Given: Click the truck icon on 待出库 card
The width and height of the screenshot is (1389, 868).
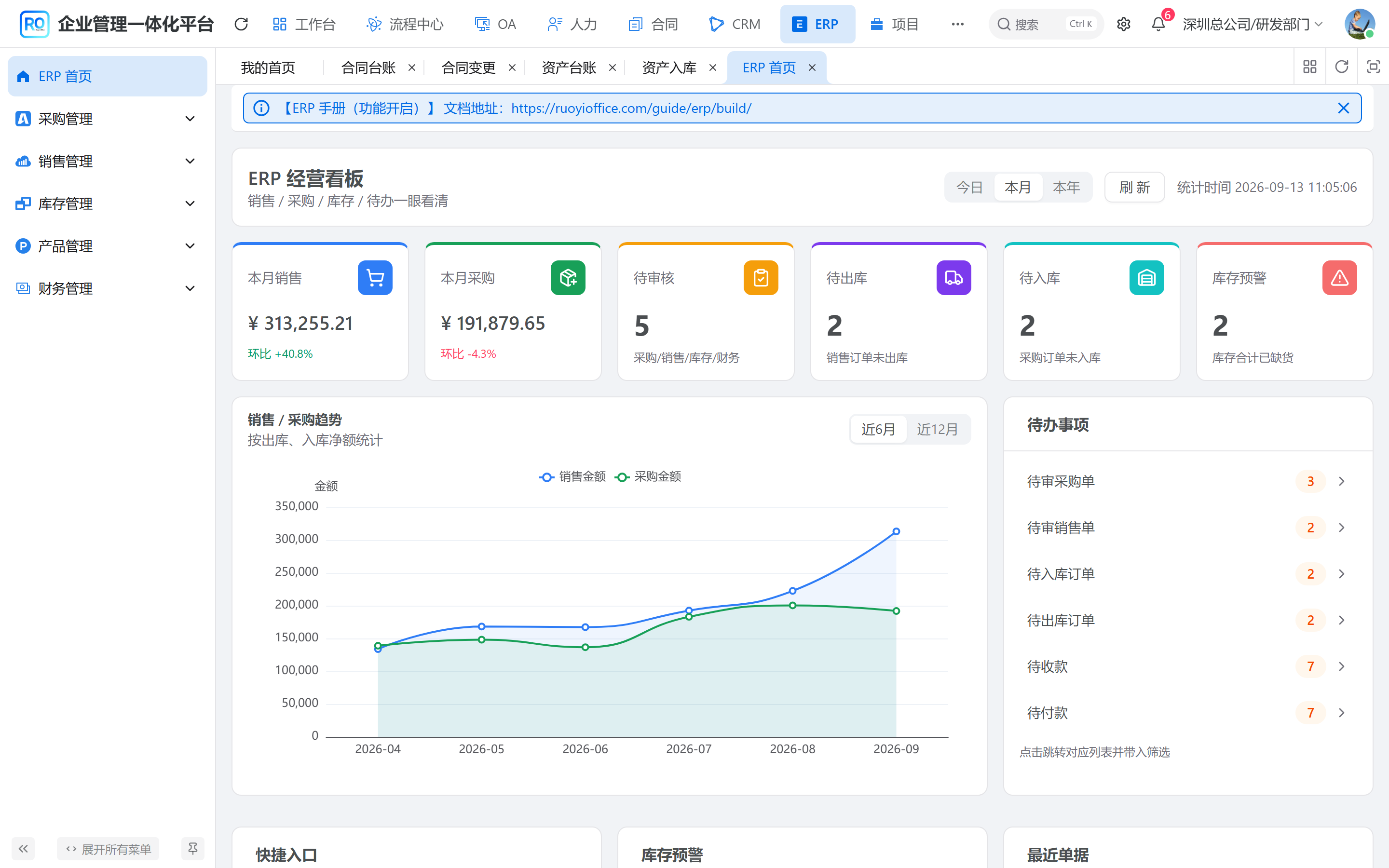Looking at the screenshot, I should tap(953, 278).
